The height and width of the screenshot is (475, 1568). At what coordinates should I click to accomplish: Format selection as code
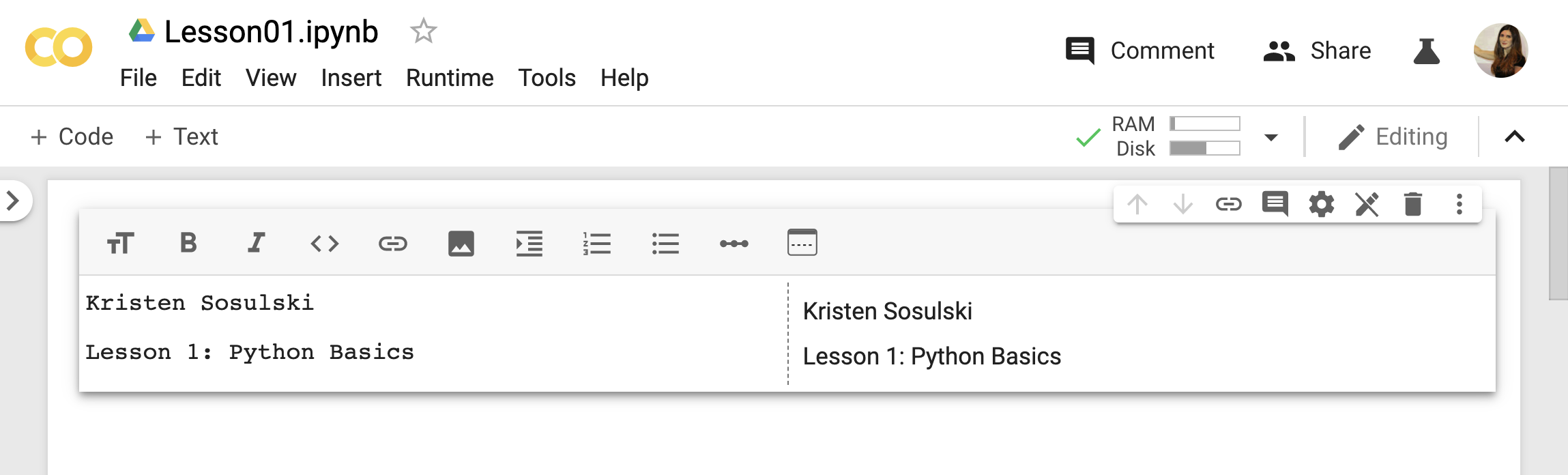[x=325, y=244]
